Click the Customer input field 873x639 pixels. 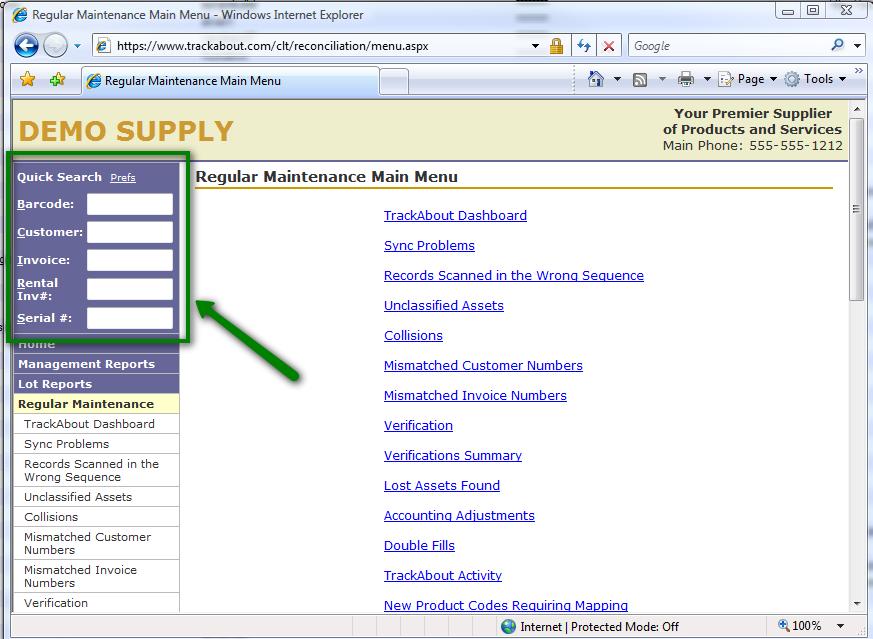tap(130, 232)
